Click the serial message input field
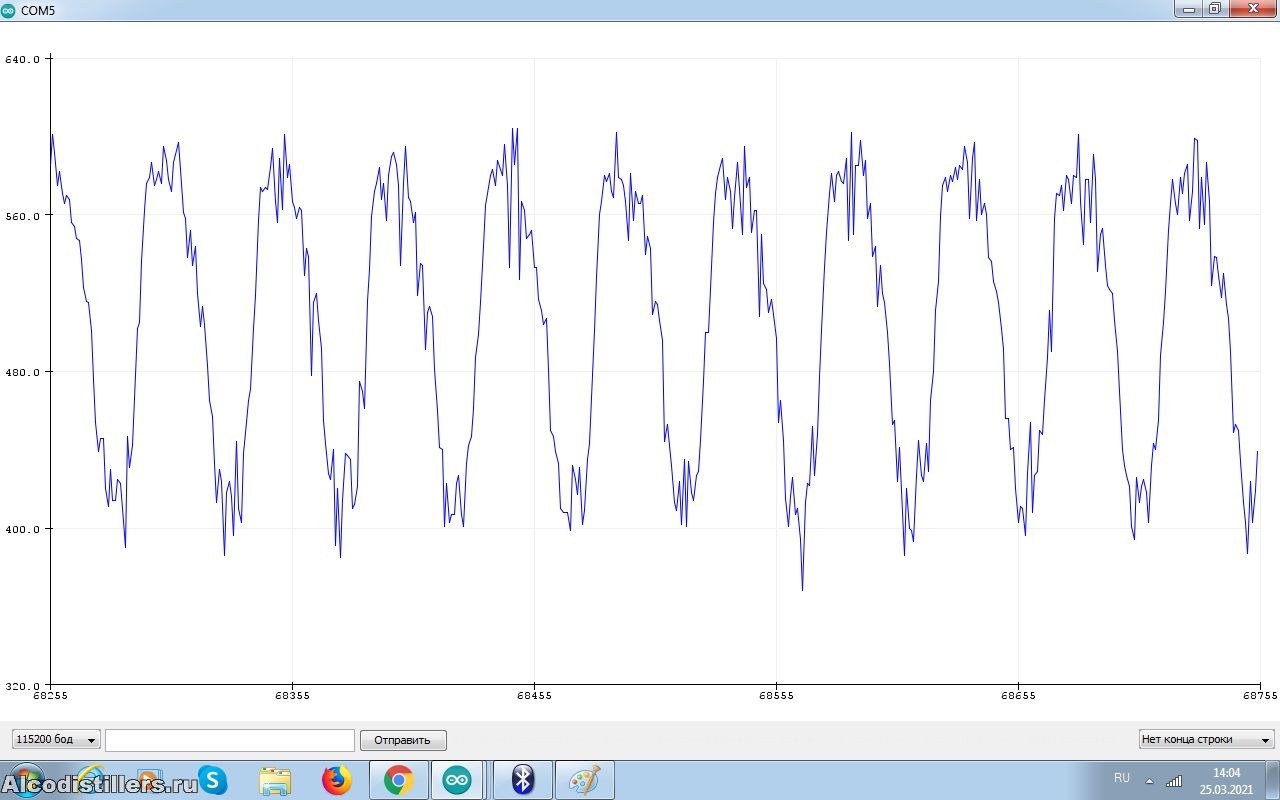This screenshot has height=800, width=1280. [x=230, y=740]
